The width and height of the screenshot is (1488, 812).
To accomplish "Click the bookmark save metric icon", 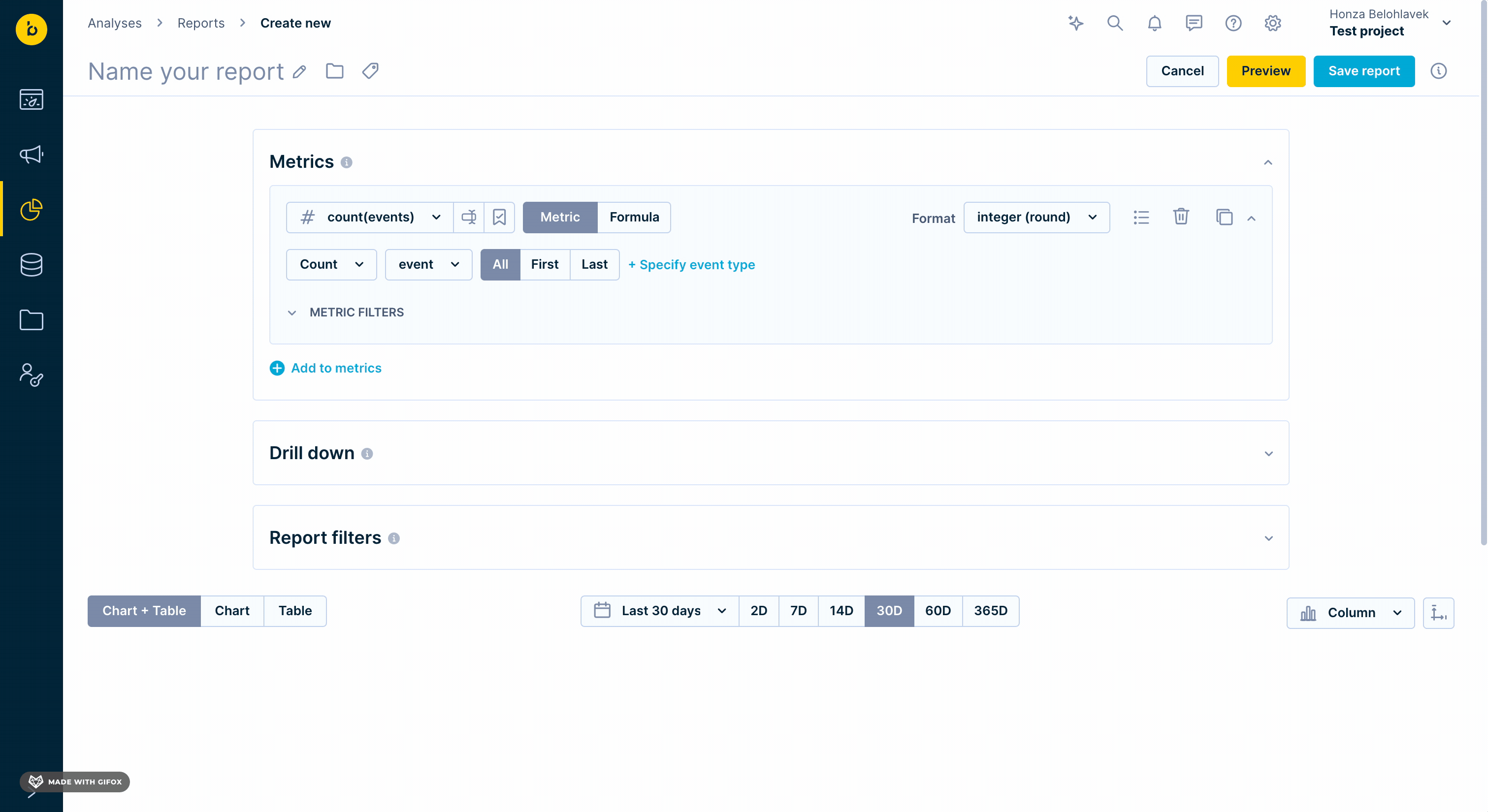I will [x=499, y=217].
